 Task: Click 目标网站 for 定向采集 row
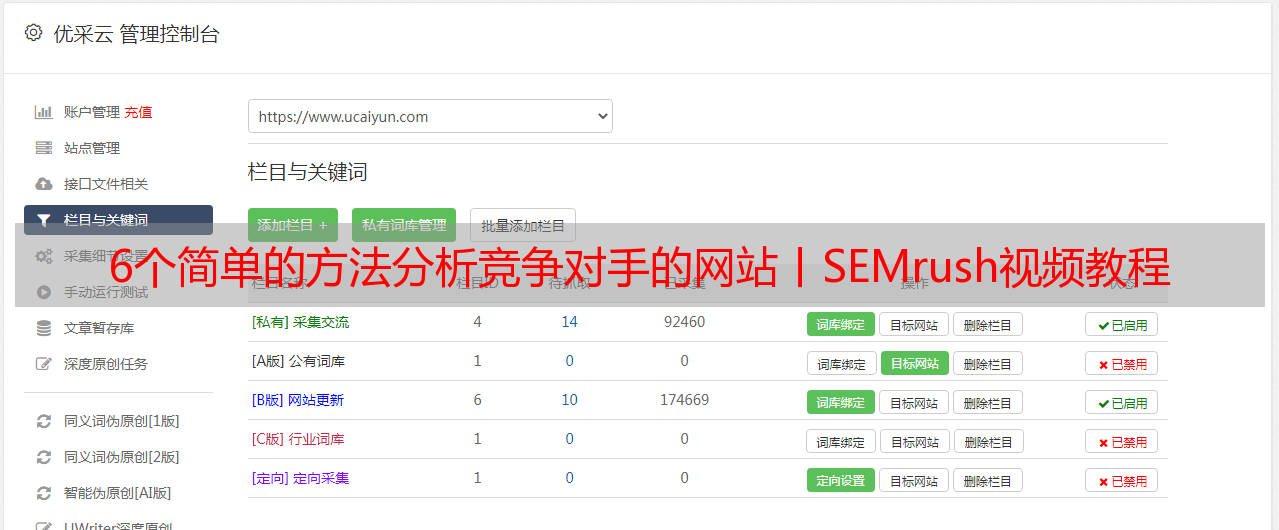point(914,480)
